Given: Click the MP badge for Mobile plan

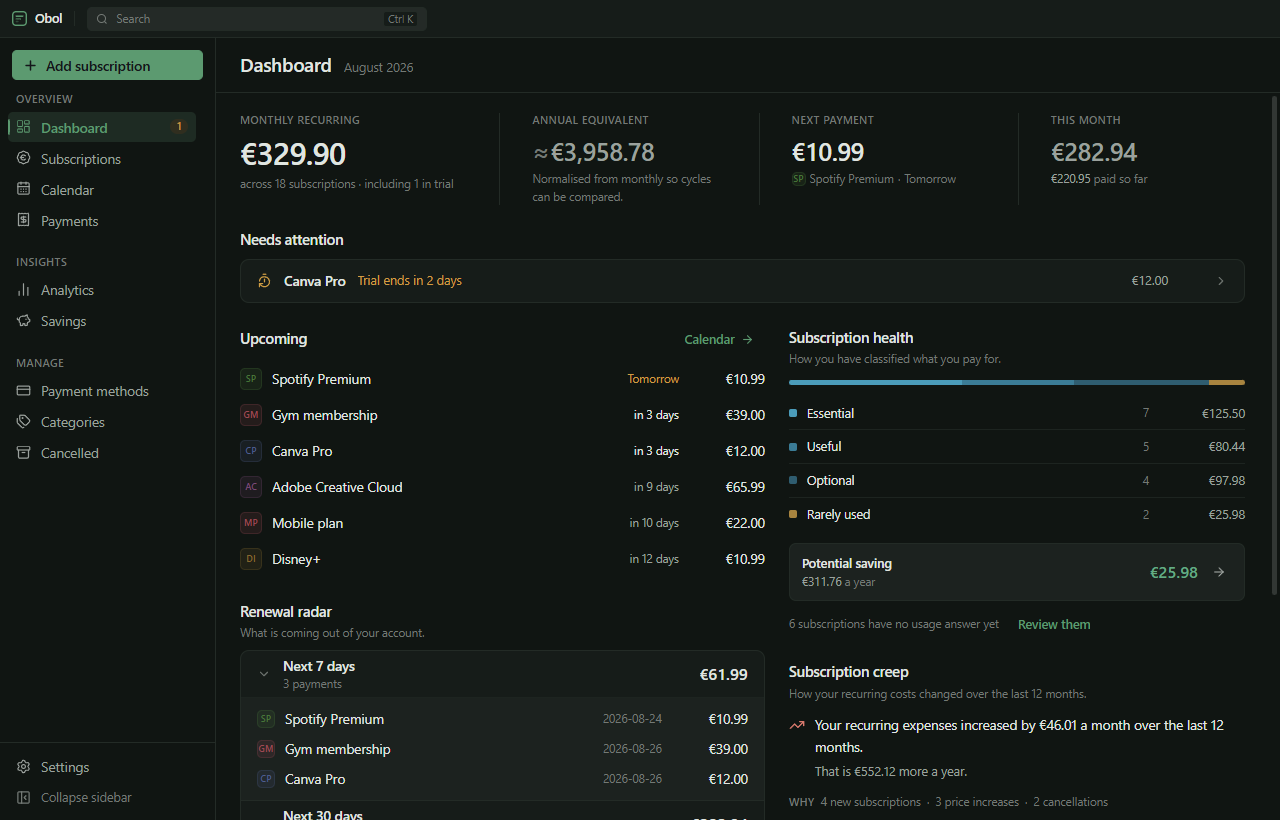Looking at the screenshot, I should (251, 523).
